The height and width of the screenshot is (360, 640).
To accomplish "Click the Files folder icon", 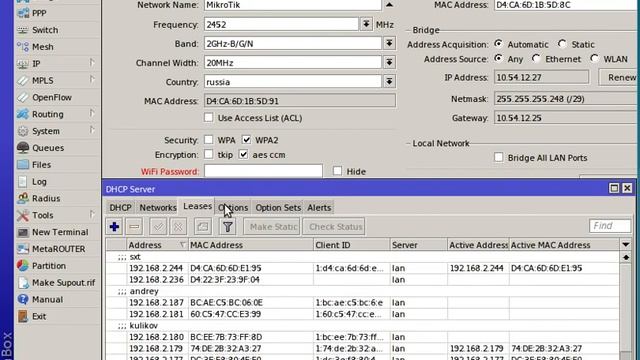I will (23, 164).
